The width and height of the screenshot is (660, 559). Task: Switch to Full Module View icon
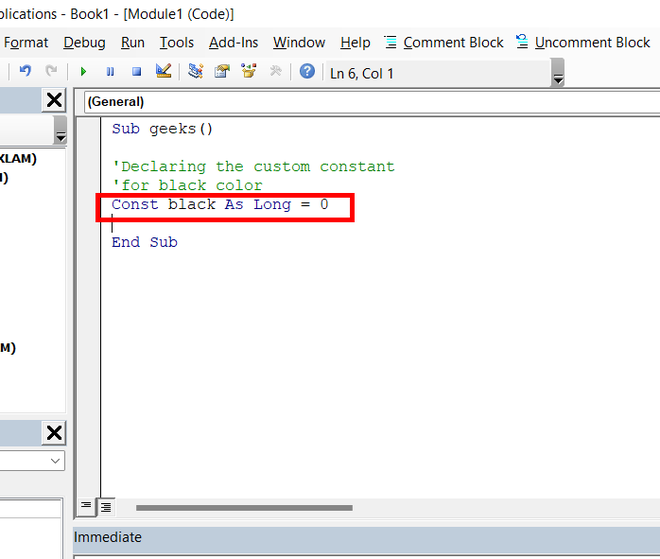(x=106, y=507)
